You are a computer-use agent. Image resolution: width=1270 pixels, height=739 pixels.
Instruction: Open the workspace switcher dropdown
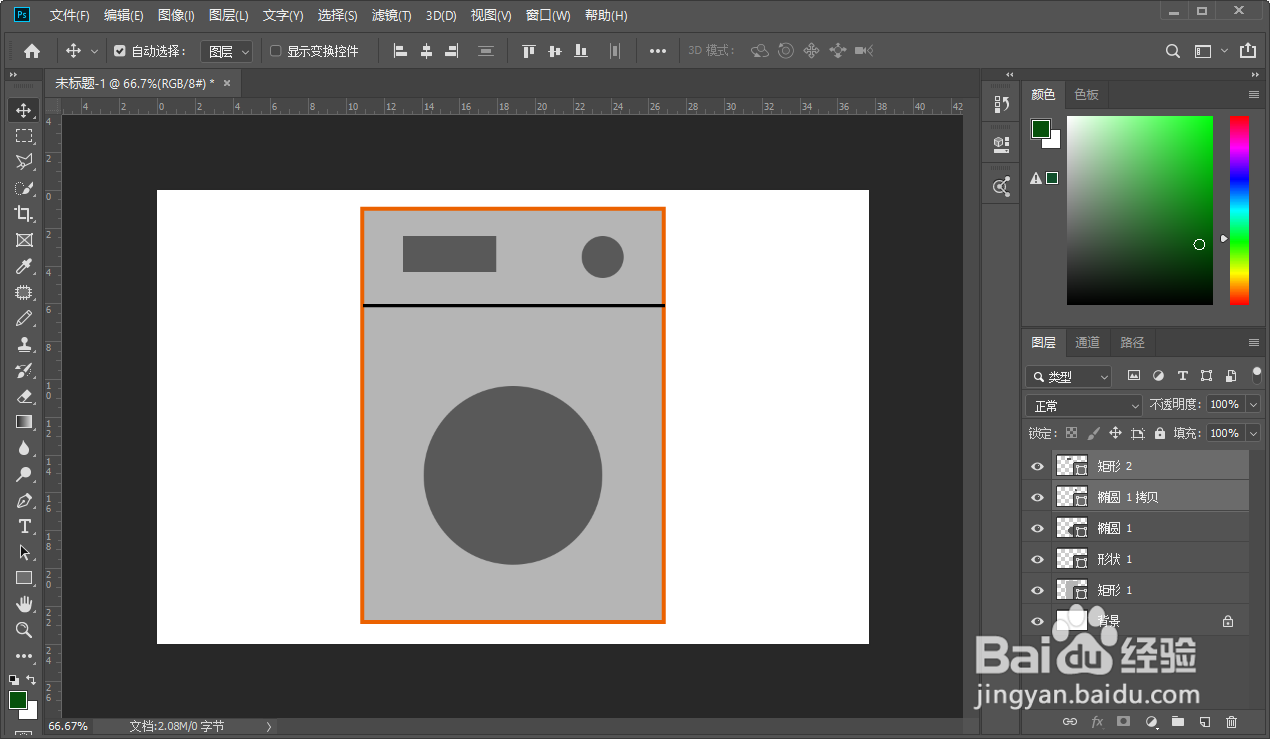click(x=1209, y=51)
